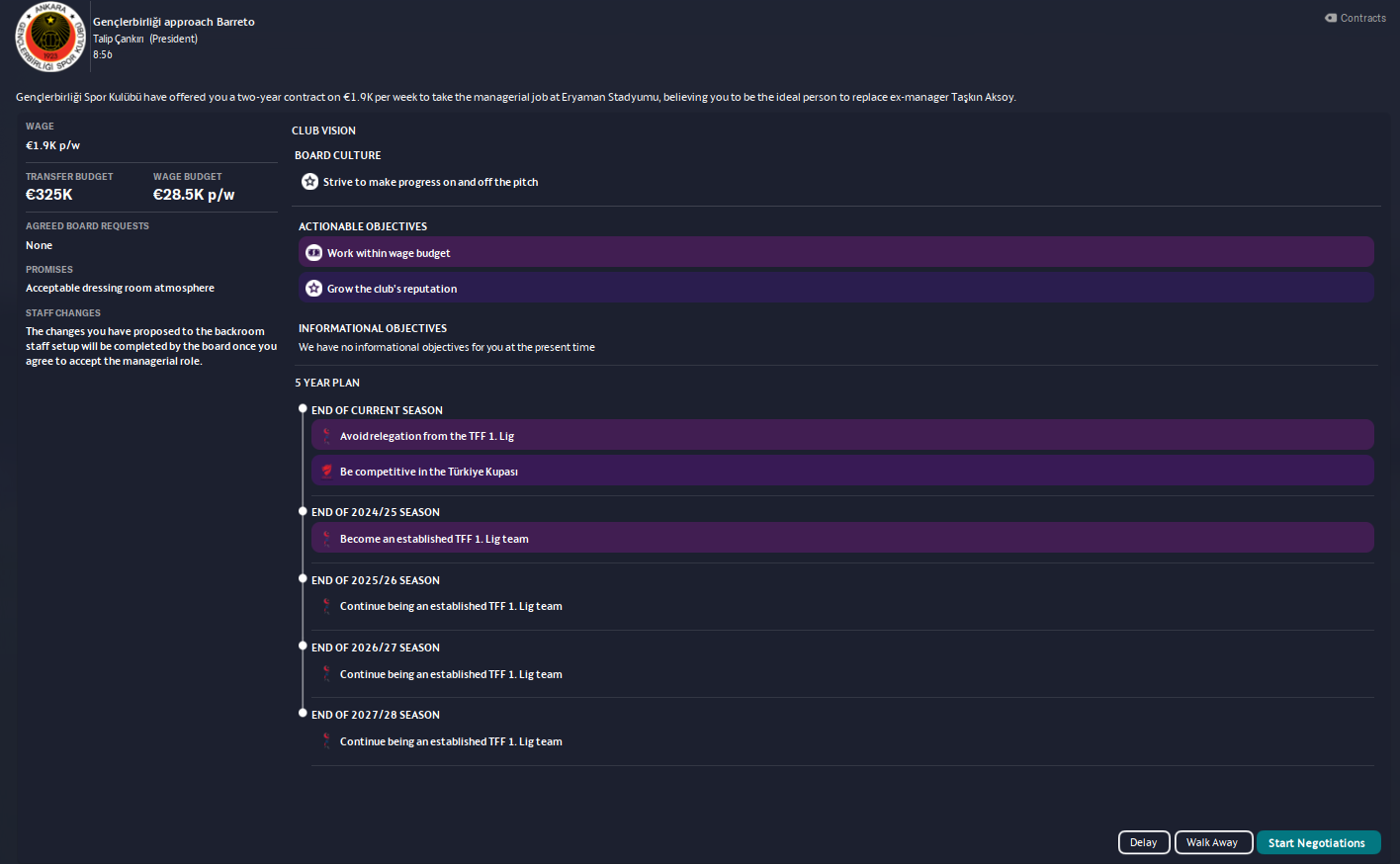Select the End of 2024/25 Season timeline dot
Viewport: 1400px width, 864px height.
303,511
